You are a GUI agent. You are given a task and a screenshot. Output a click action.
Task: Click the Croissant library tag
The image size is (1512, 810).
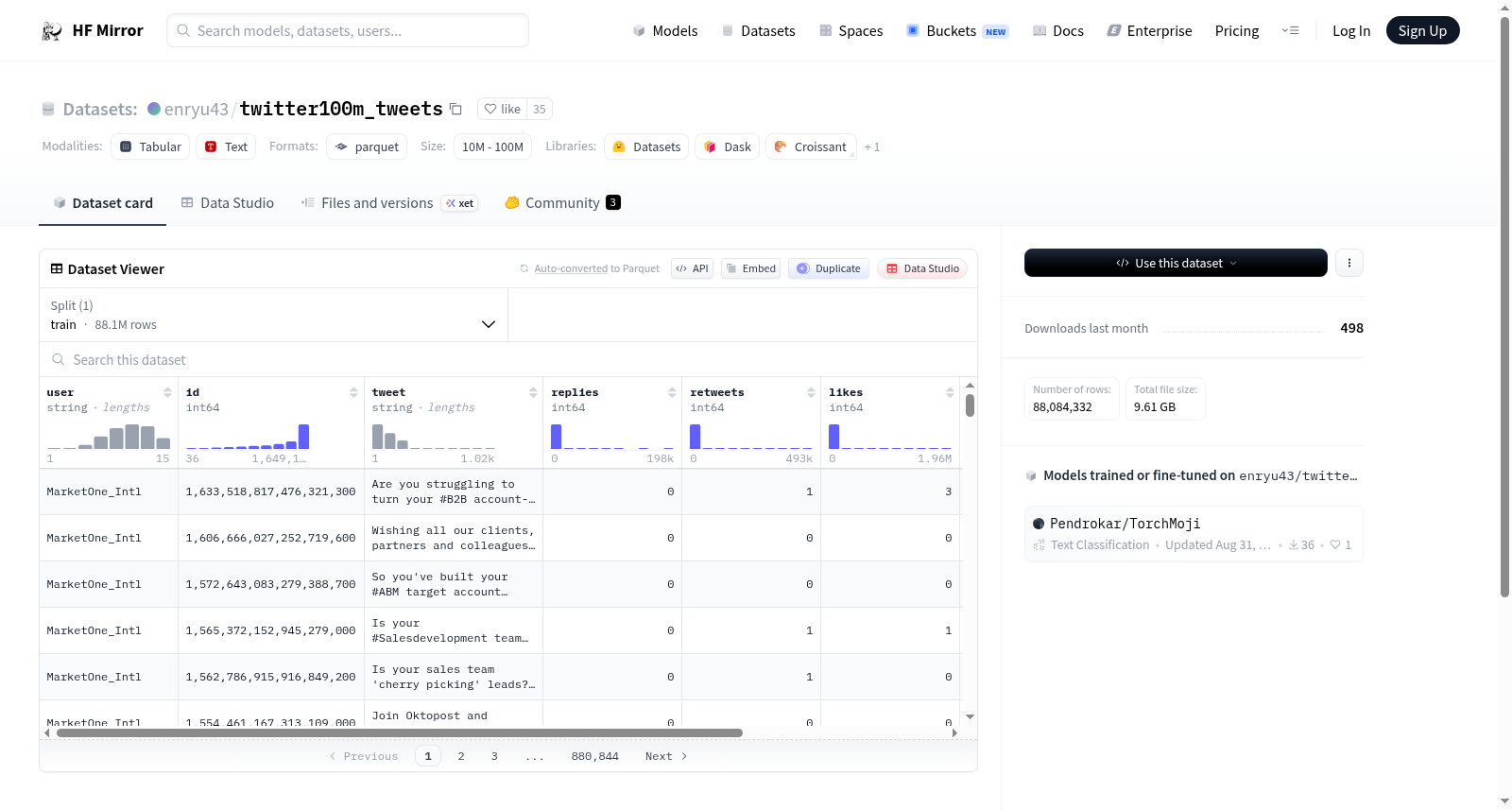click(x=811, y=146)
